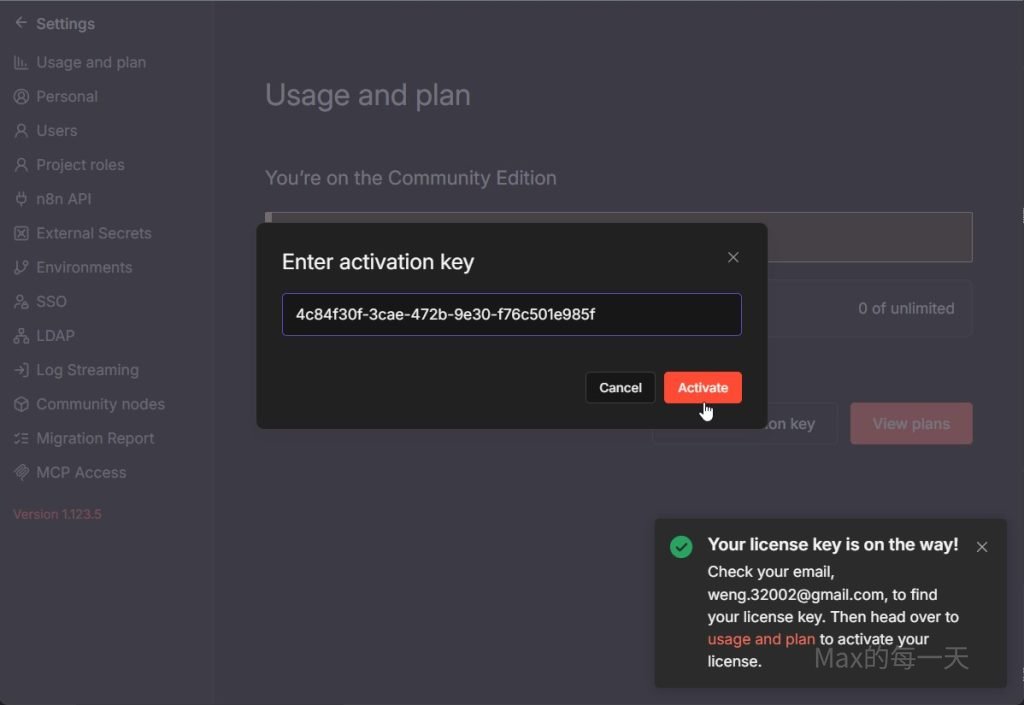Follow the usage and plan link in notification

pos(761,639)
